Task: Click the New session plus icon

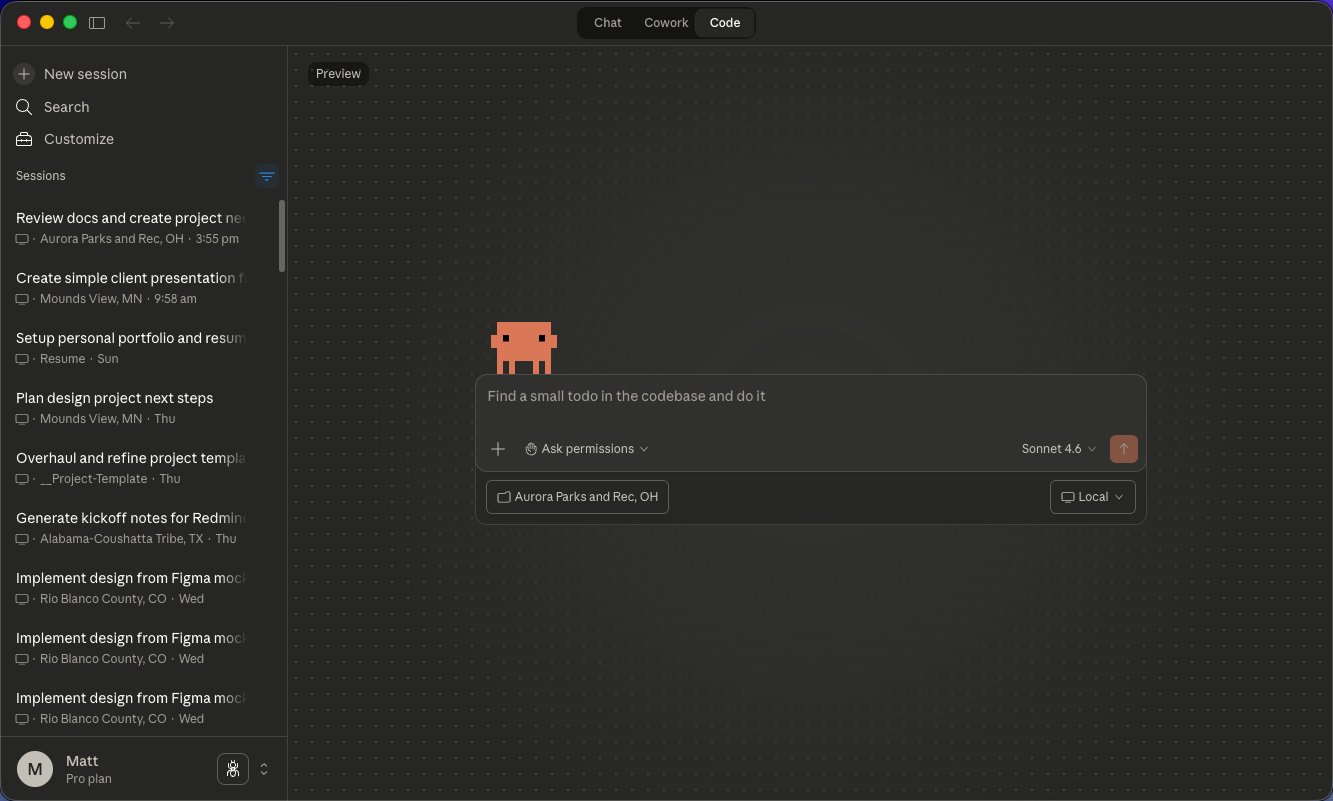Action: tap(24, 74)
